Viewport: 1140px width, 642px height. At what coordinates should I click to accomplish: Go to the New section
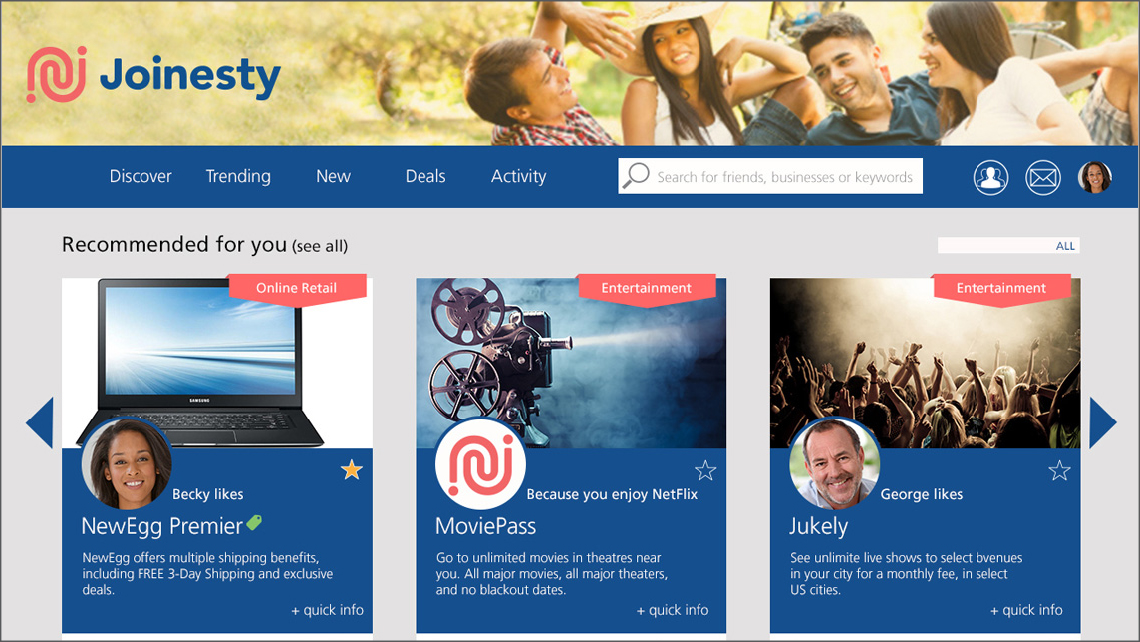pos(333,177)
